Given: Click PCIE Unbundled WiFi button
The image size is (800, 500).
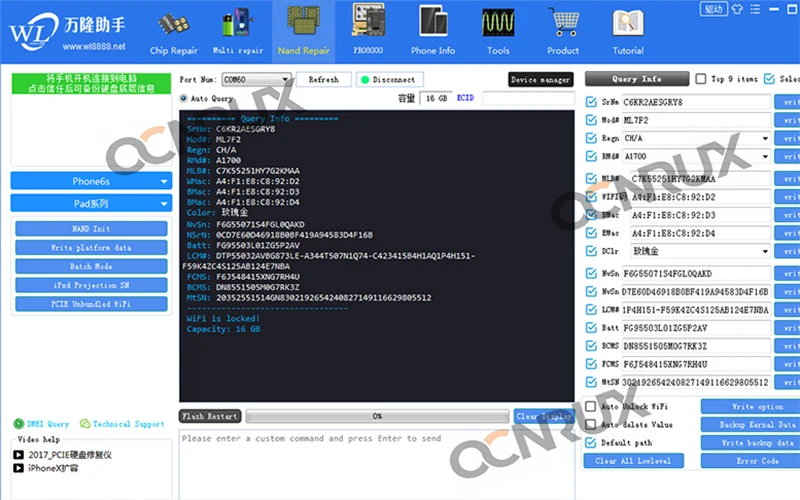Looking at the screenshot, I should [91, 304].
